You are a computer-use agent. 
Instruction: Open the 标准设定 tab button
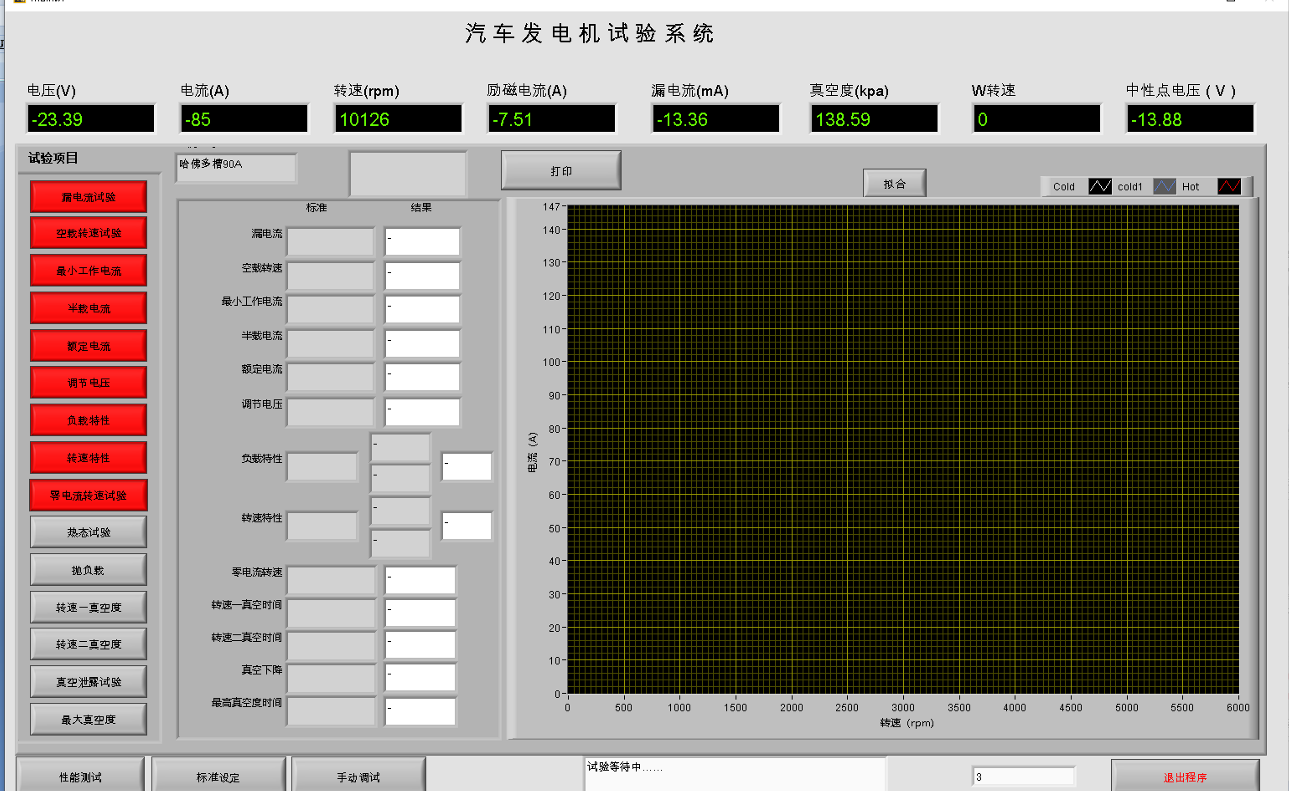[218, 776]
